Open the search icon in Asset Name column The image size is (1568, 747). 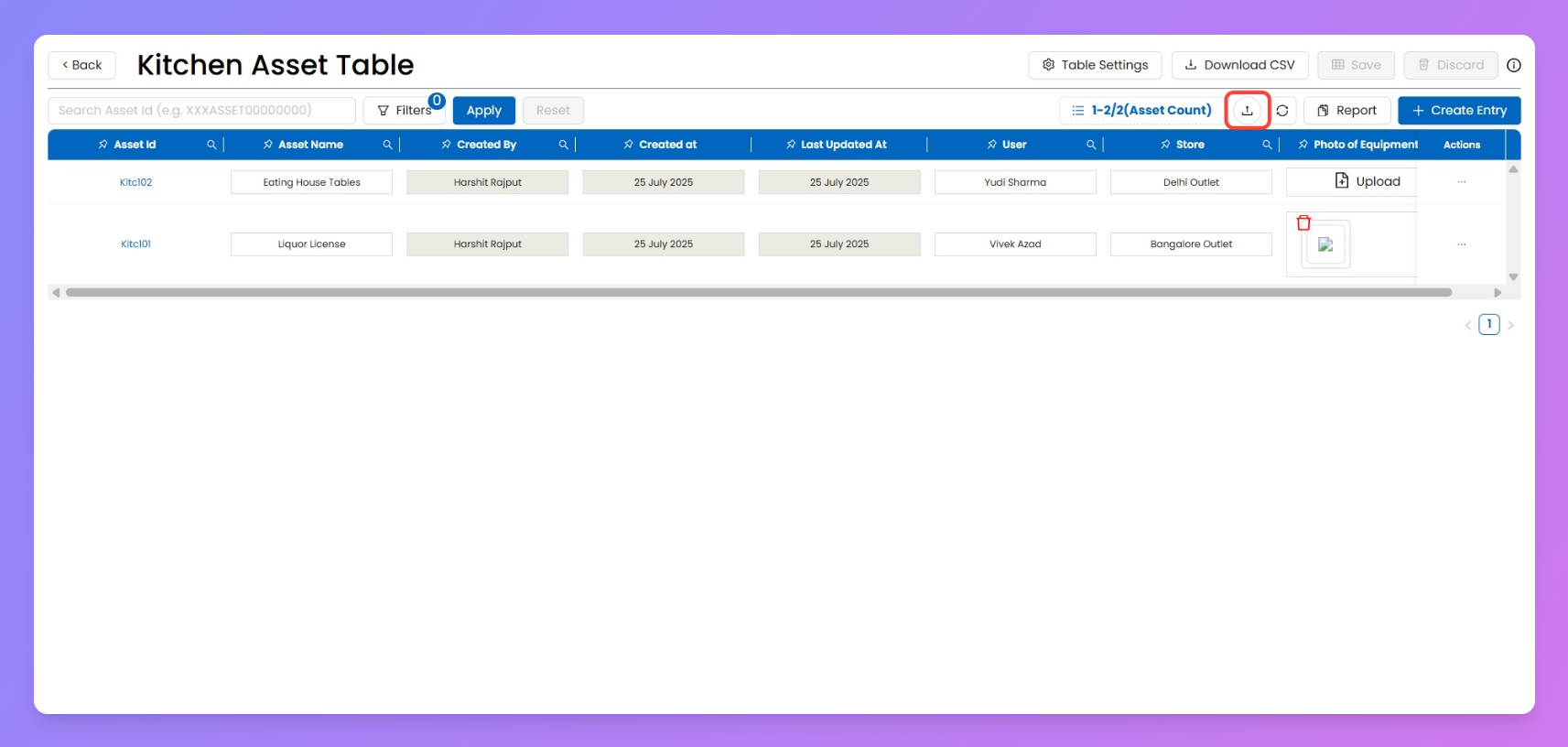click(387, 145)
